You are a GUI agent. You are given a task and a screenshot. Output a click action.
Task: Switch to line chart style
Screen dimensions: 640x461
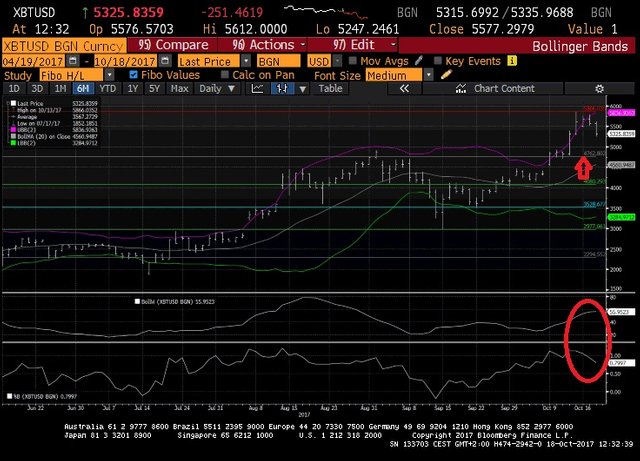pos(258,89)
